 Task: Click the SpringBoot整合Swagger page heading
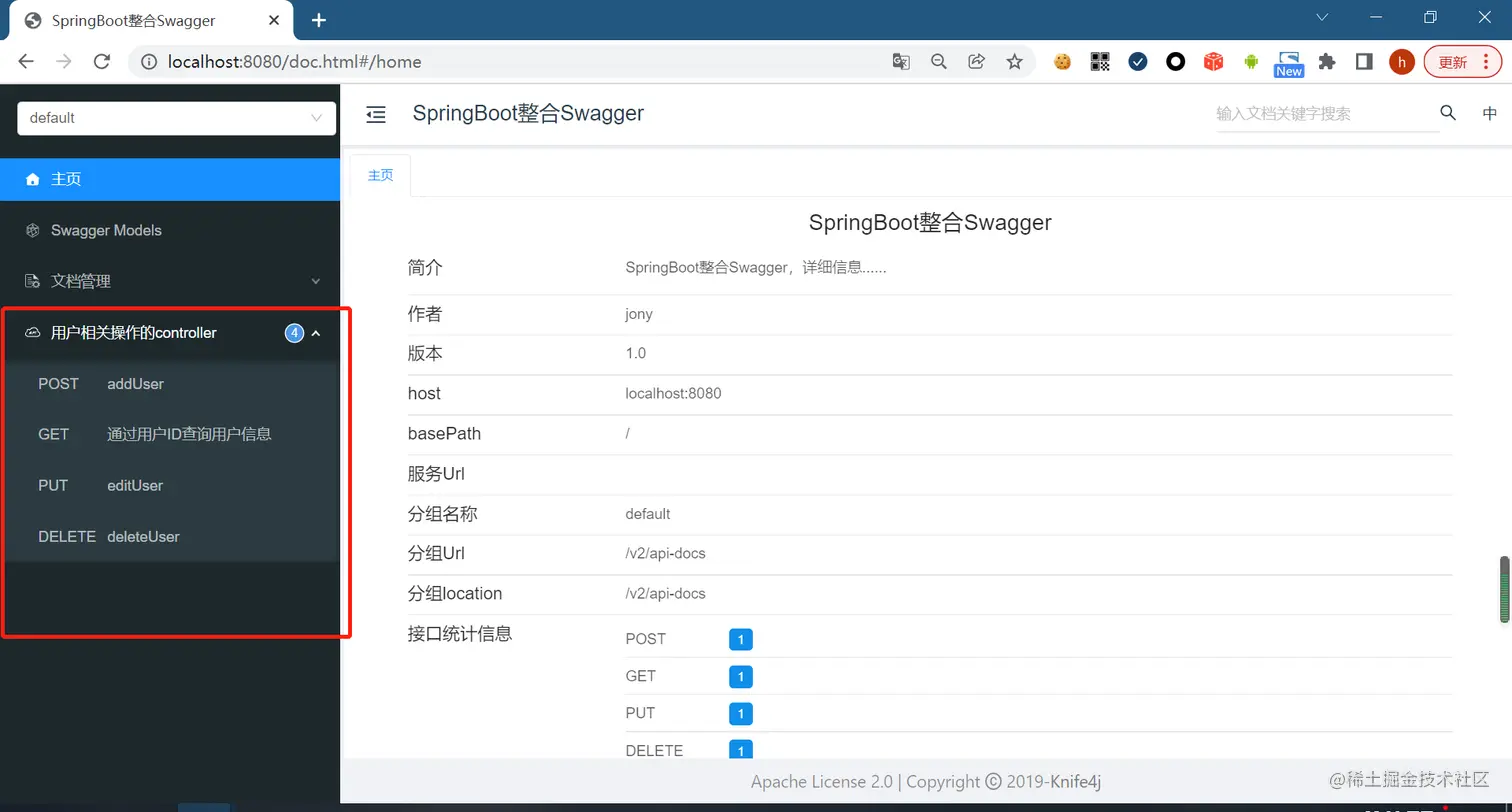click(930, 222)
